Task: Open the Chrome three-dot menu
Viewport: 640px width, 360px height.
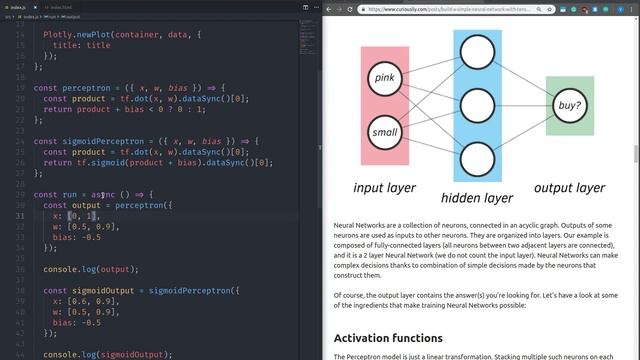Action: (631, 9)
